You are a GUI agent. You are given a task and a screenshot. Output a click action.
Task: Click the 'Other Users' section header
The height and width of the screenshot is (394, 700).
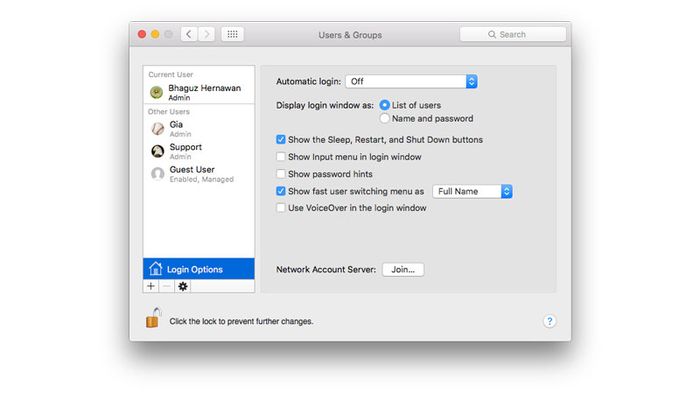click(169, 112)
